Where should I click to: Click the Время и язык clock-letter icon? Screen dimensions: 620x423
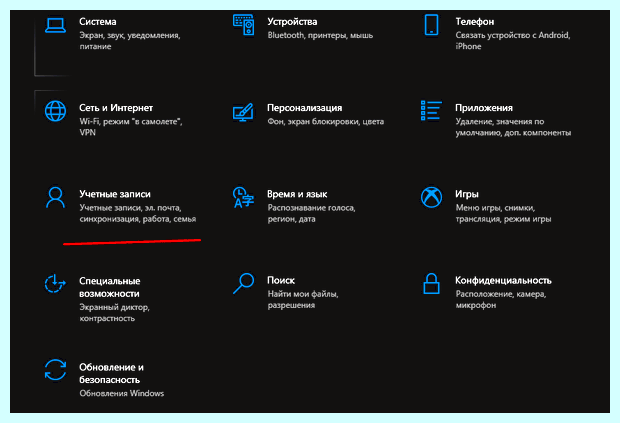(243, 197)
